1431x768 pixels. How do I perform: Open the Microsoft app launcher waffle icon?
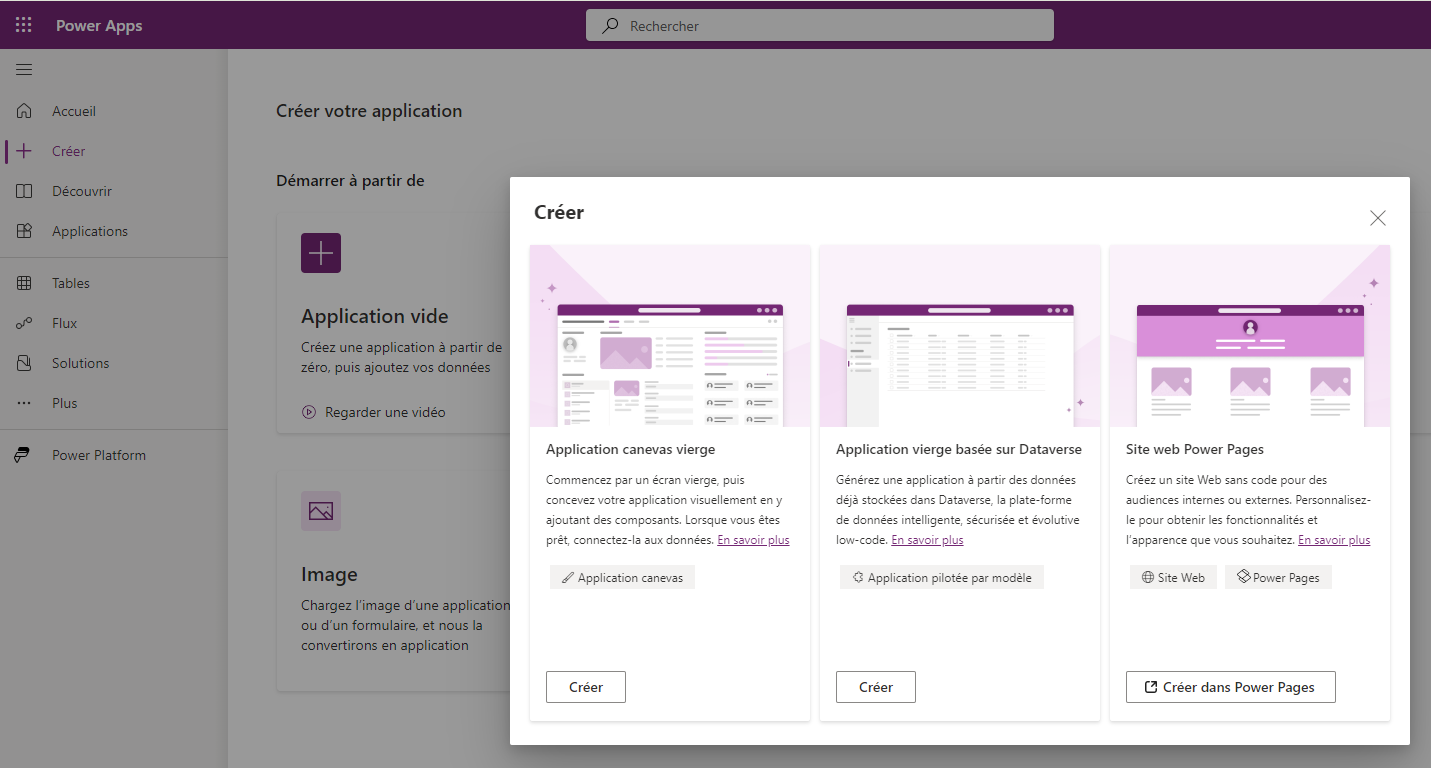click(23, 24)
